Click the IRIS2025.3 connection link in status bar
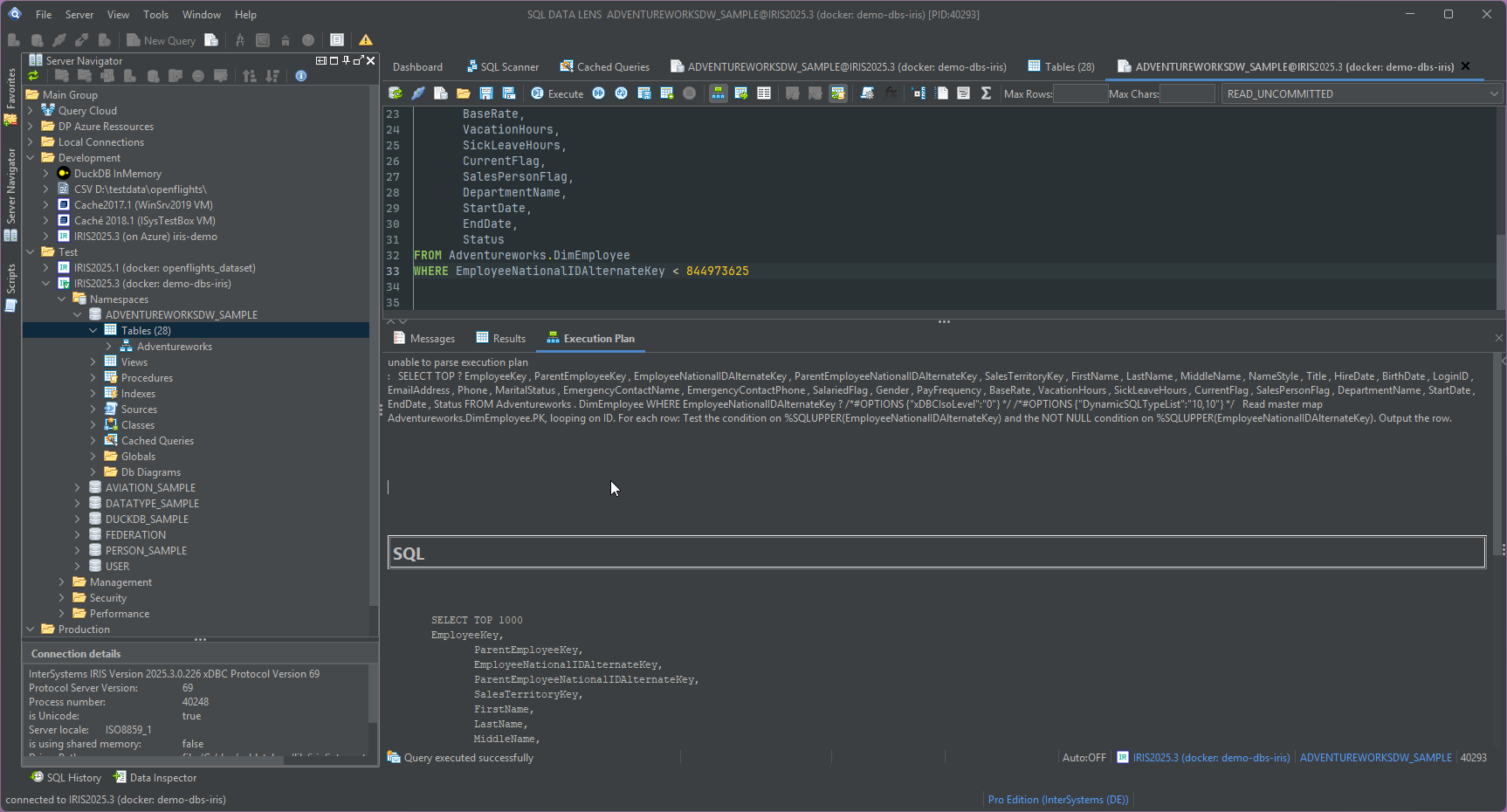 click(1211, 757)
